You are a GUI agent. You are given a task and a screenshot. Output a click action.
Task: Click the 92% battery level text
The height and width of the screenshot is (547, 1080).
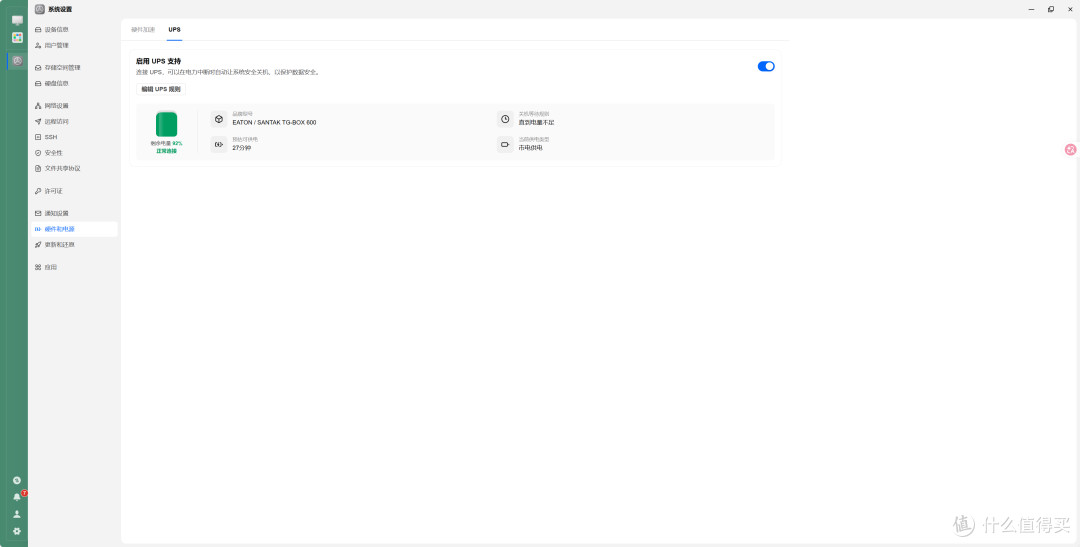click(178, 143)
